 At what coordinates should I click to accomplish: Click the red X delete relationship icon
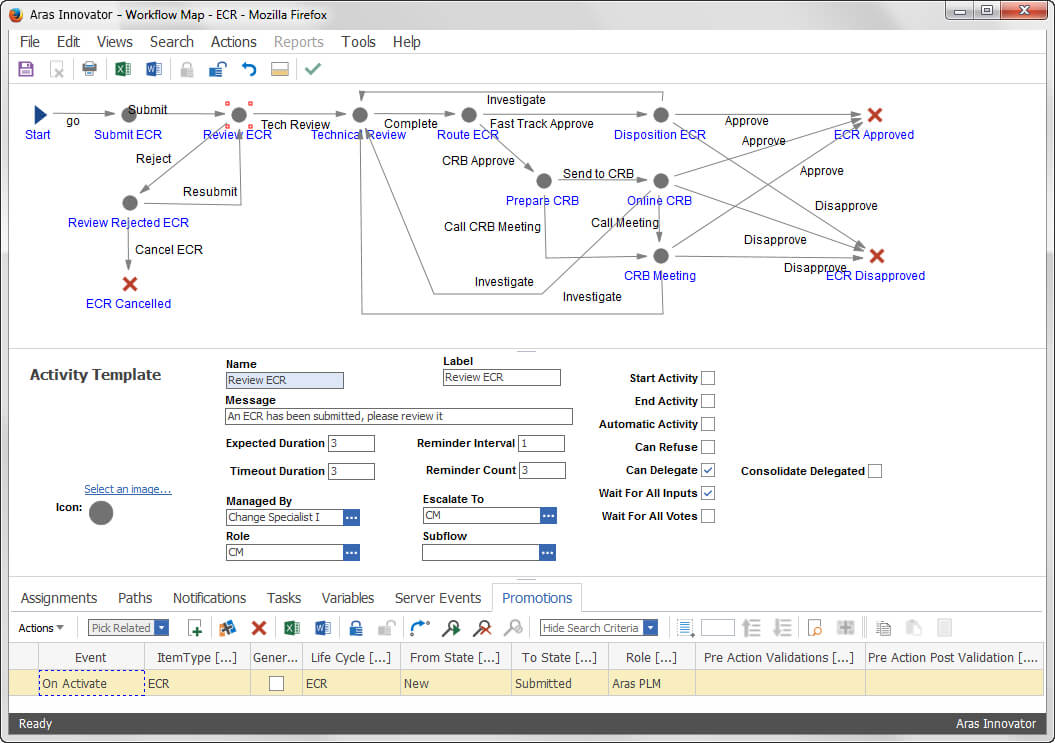(x=259, y=628)
